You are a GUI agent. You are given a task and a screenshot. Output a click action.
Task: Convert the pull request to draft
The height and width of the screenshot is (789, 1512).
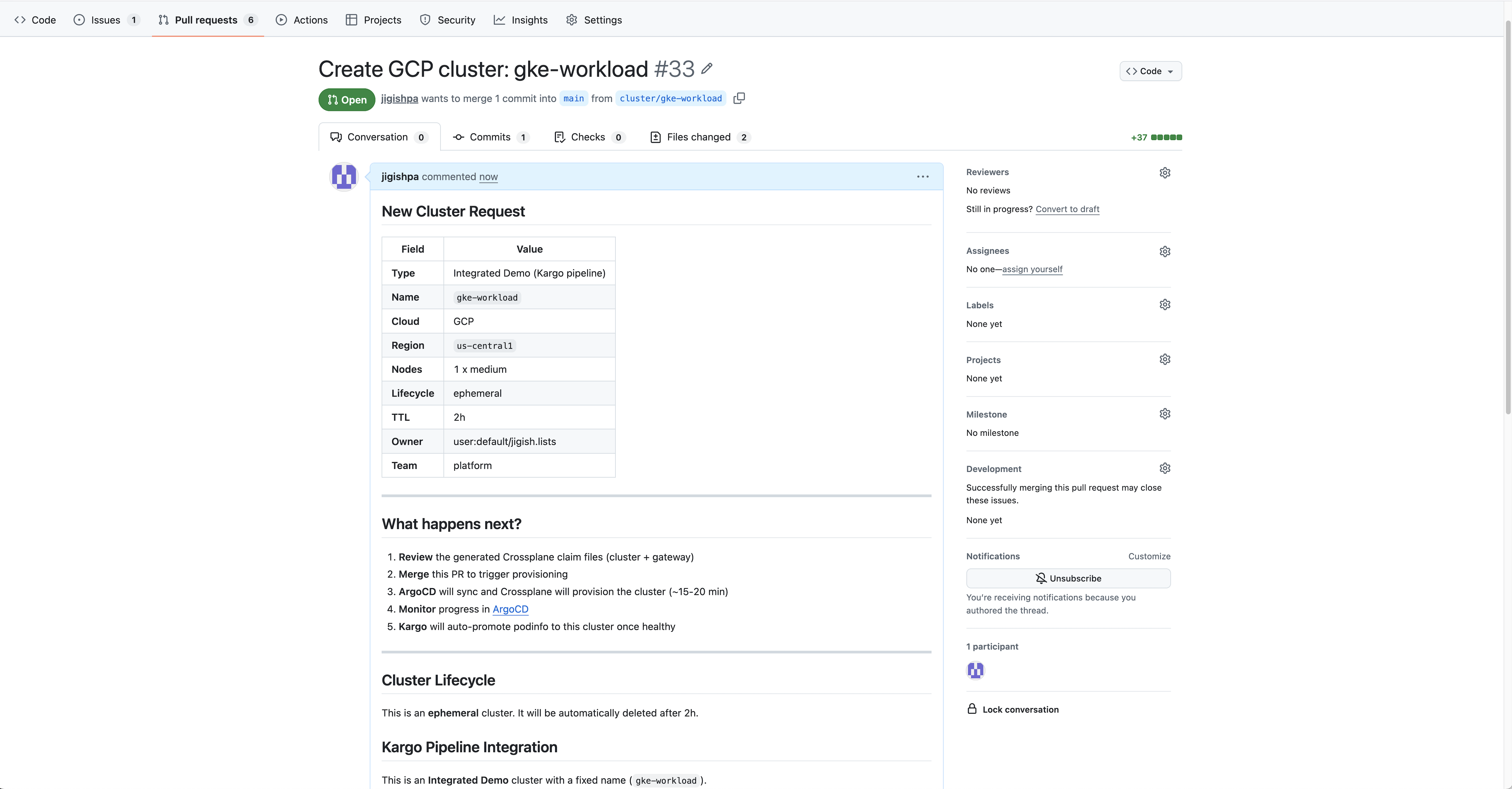1067,209
